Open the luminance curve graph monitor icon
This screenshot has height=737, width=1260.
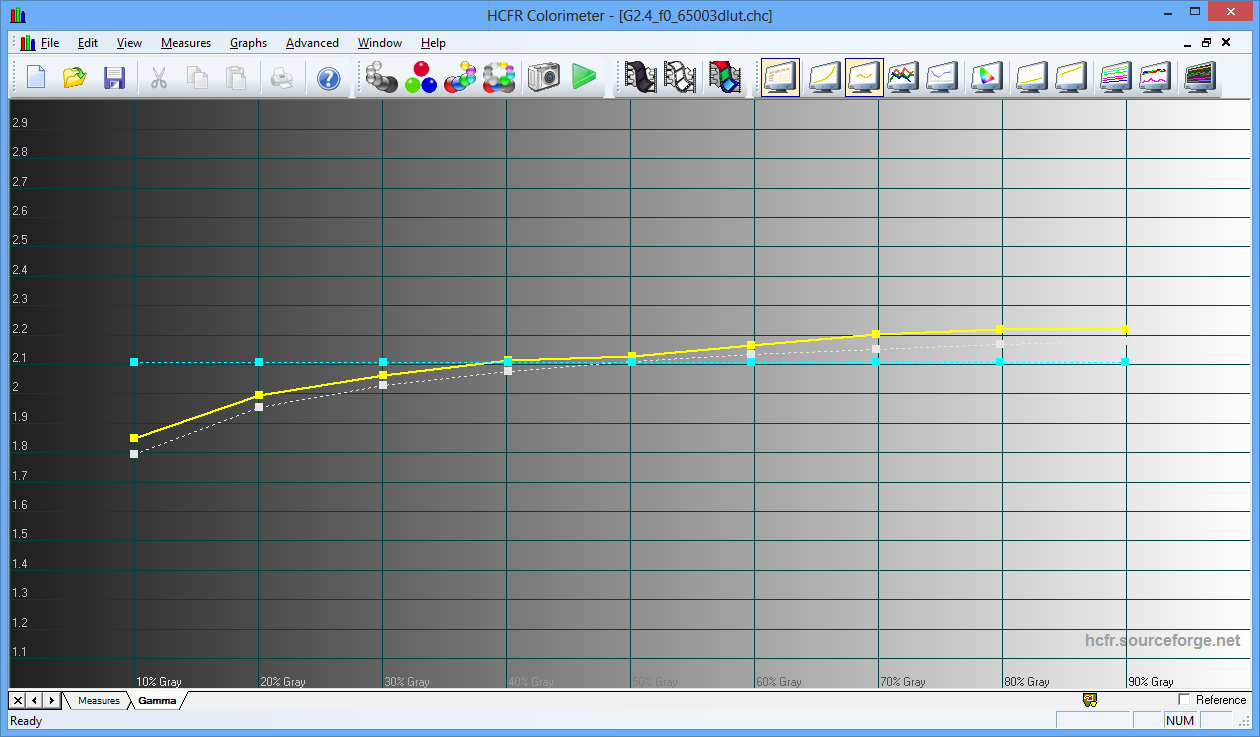click(x=823, y=77)
